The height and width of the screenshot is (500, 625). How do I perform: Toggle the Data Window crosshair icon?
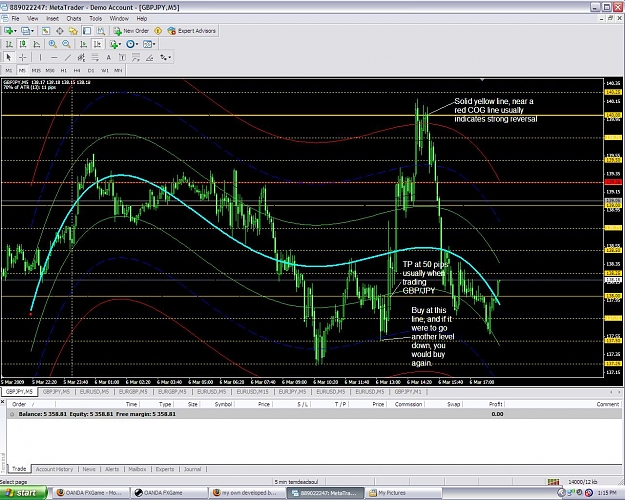(59, 31)
